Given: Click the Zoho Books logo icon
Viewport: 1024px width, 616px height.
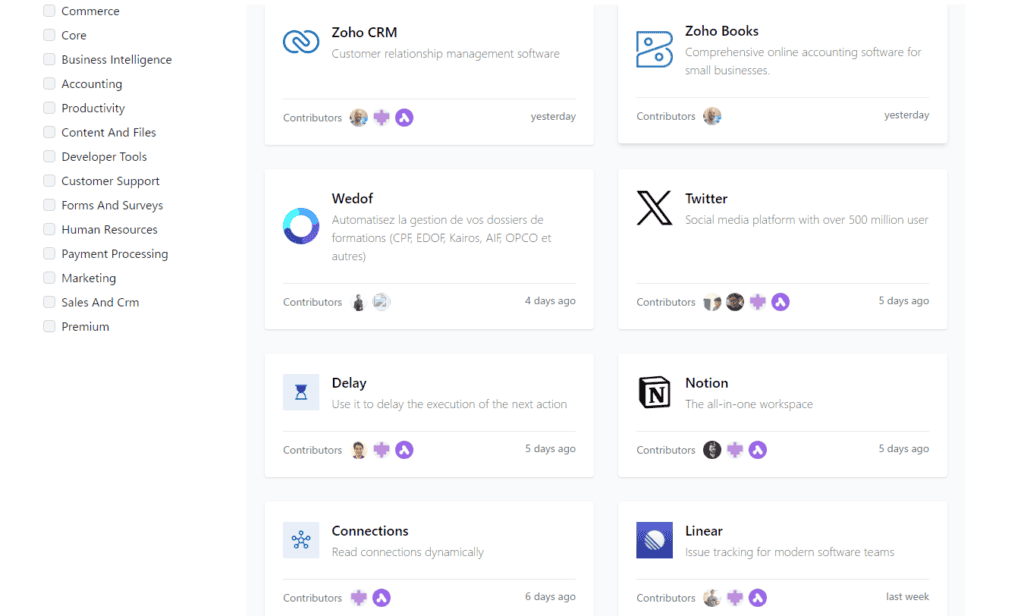Looking at the screenshot, I should coord(654,49).
